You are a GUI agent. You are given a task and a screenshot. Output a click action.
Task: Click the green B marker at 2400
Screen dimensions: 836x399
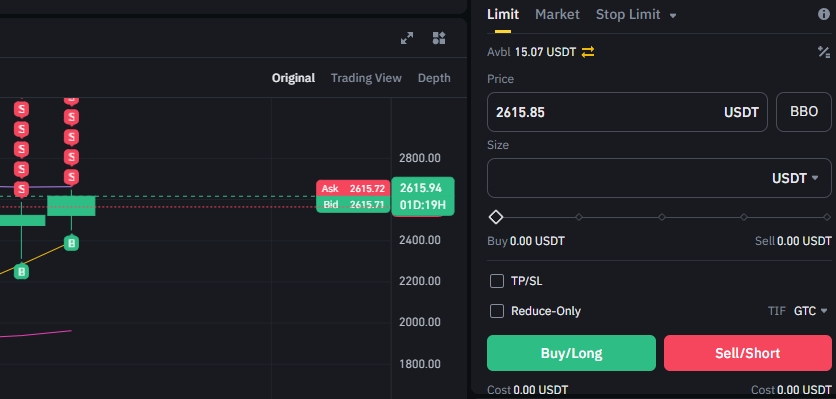[71, 243]
